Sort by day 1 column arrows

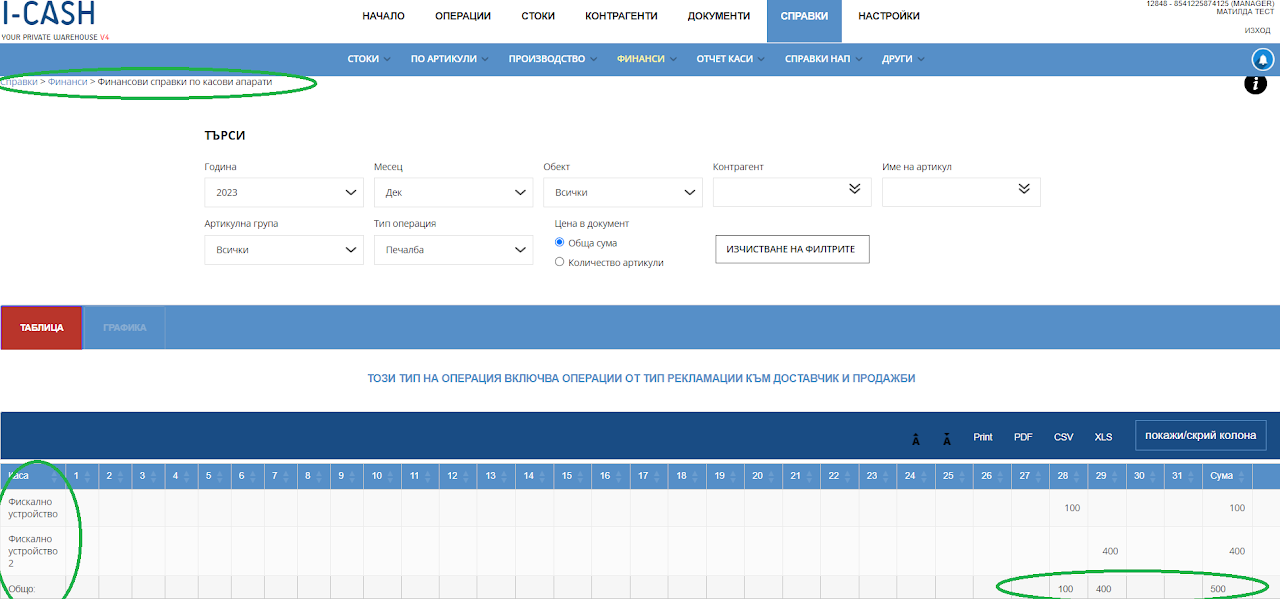(x=89, y=476)
